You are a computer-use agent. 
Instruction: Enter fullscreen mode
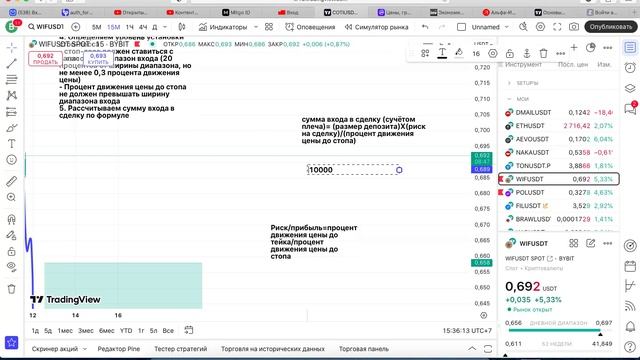(557, 27)
